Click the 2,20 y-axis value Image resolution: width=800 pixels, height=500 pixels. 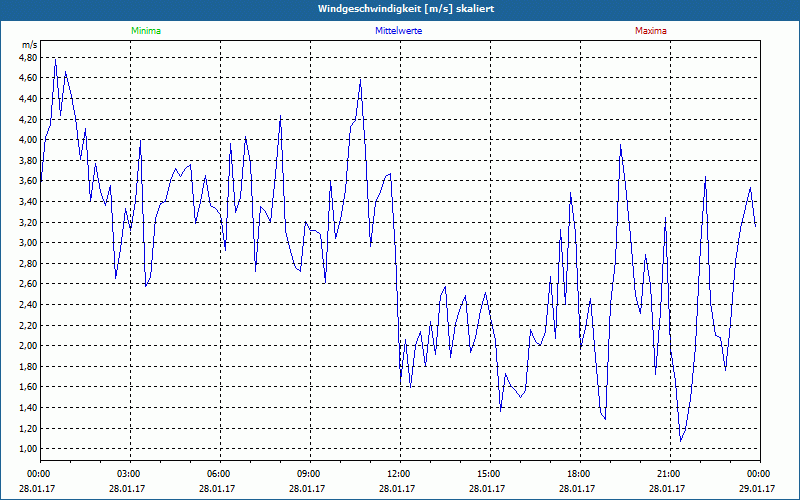point(29,326)
